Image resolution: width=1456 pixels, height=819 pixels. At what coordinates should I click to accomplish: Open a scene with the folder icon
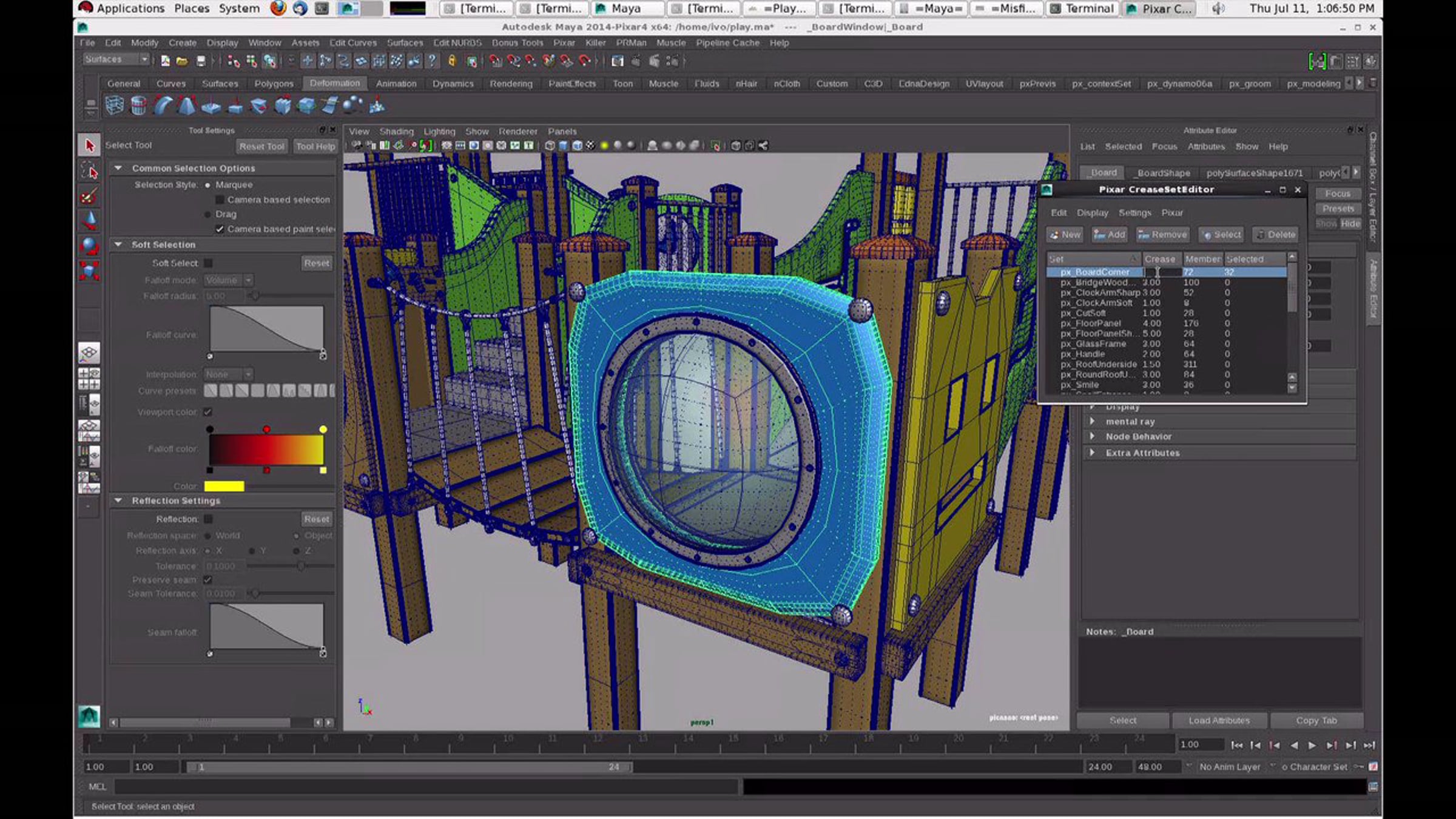coord(182,61)
